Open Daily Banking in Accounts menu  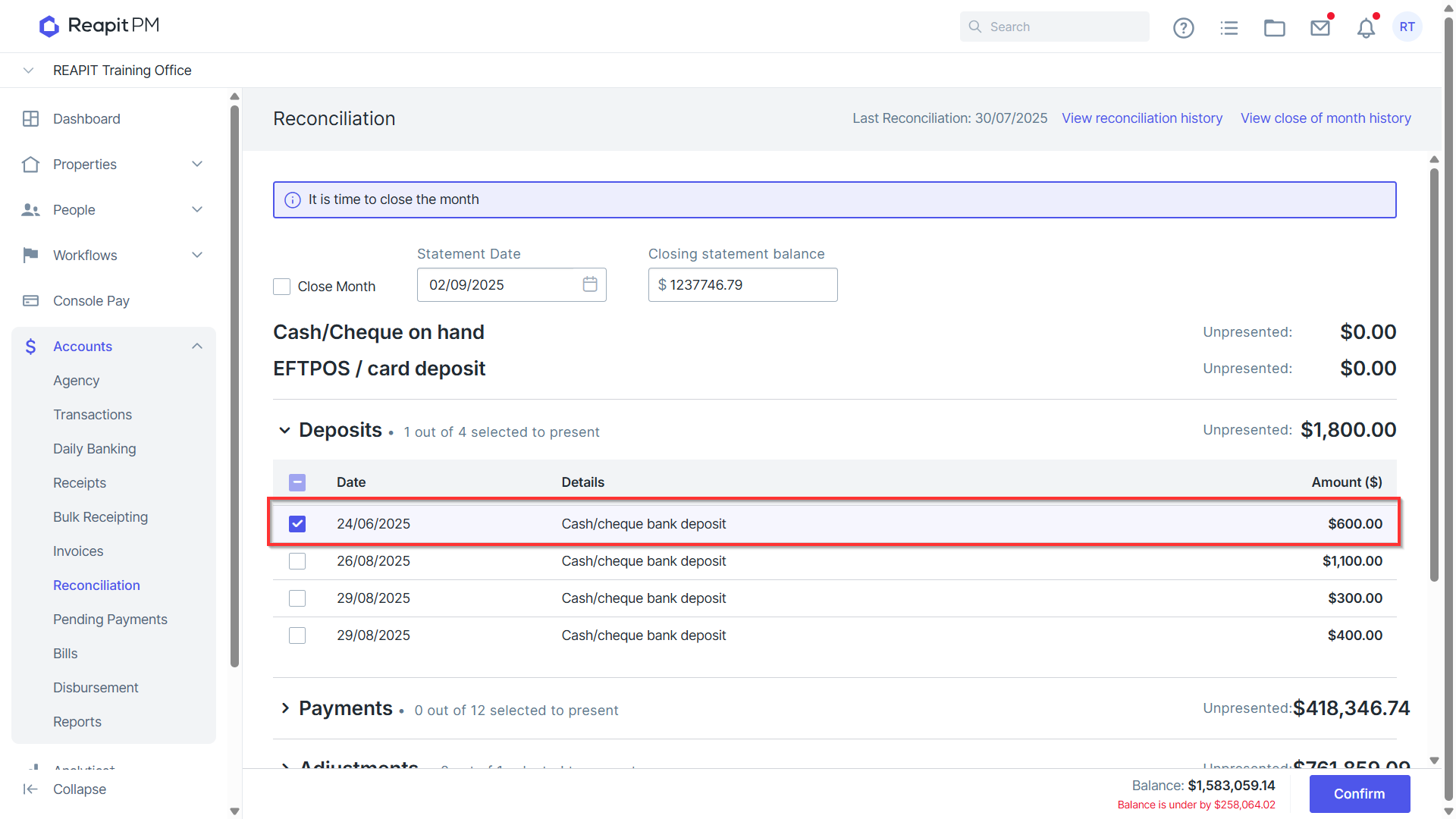(95, 449)
